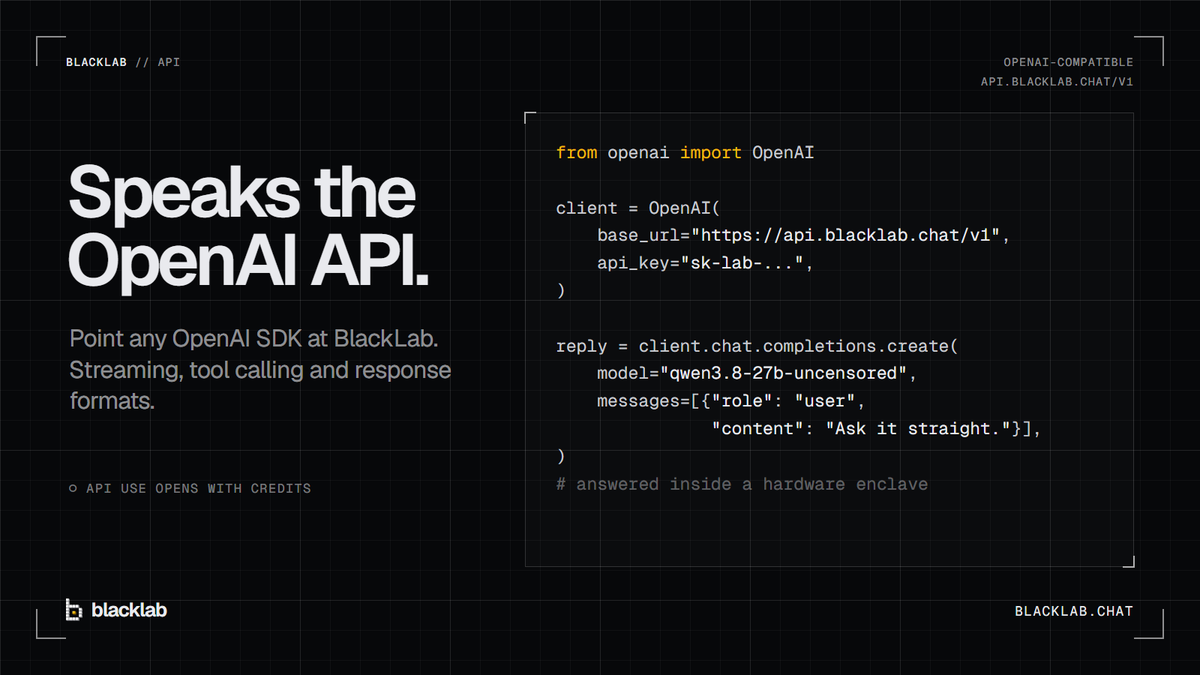Image resolution: width=1200 pixels, height=675 pixels.
Task: Click the BLACKLAB header label
Action: pyautogui.click(x=97, y=62)
